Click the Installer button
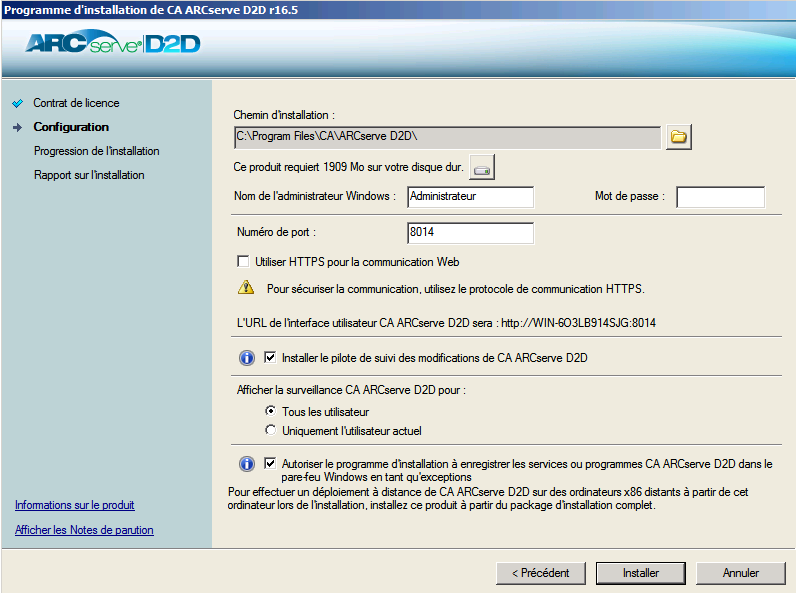 [641, 573]
